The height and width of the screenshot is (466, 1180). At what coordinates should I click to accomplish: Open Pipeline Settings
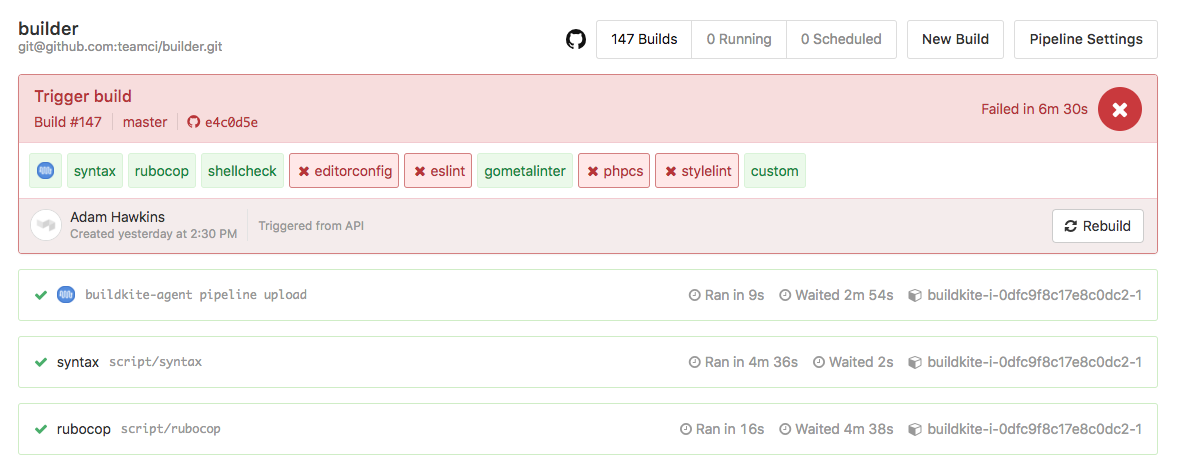pos(1086,40)
